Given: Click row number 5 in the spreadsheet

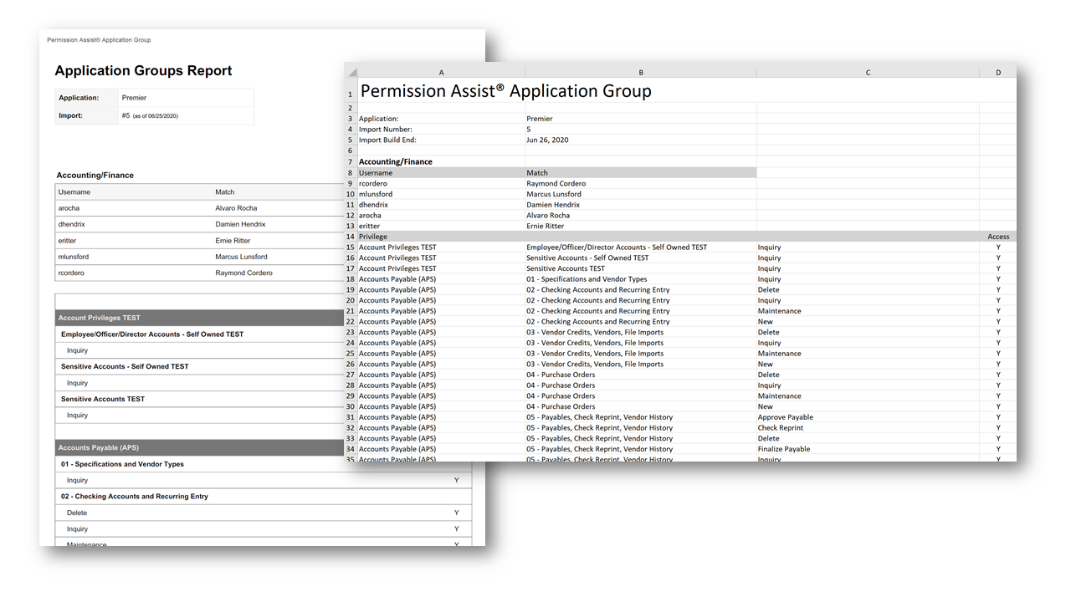Looking at the screenshot, I should click(352, 140).
